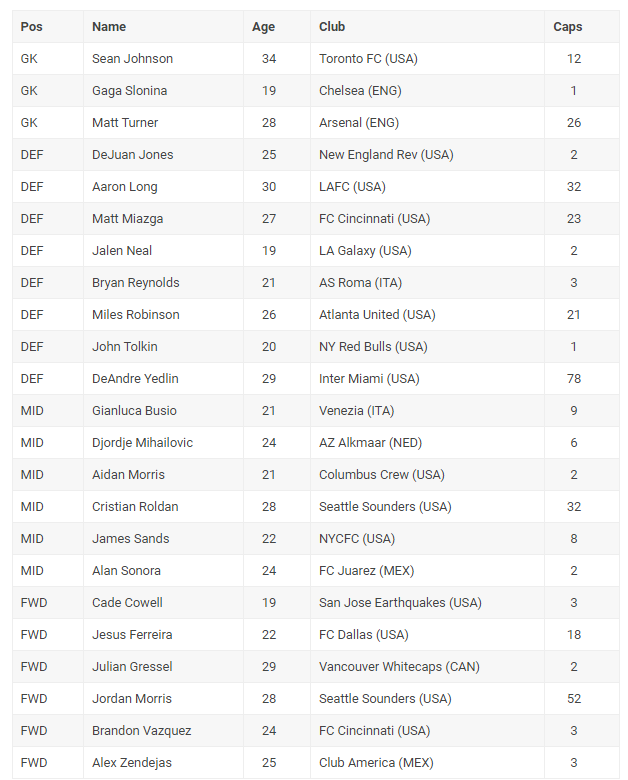Click the Age column header
This screenshot has height=780, width=628.
(263, 27)
